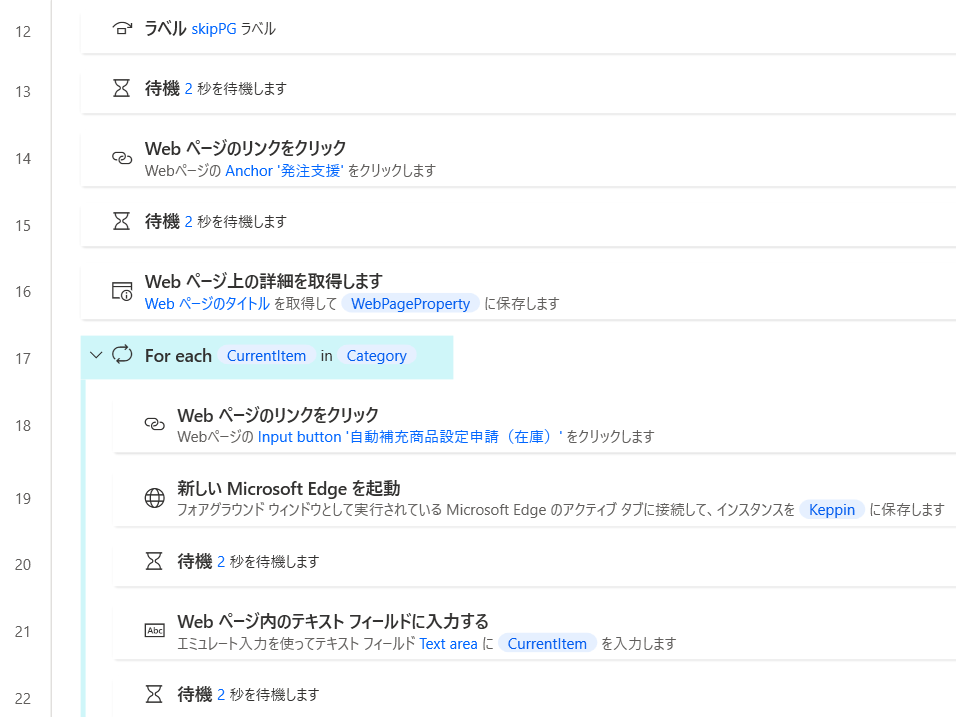The width and height of the screenshot is (956, 717).
Task: Select the 'ラベル' action title on row 12
Action: pos(165,28)
